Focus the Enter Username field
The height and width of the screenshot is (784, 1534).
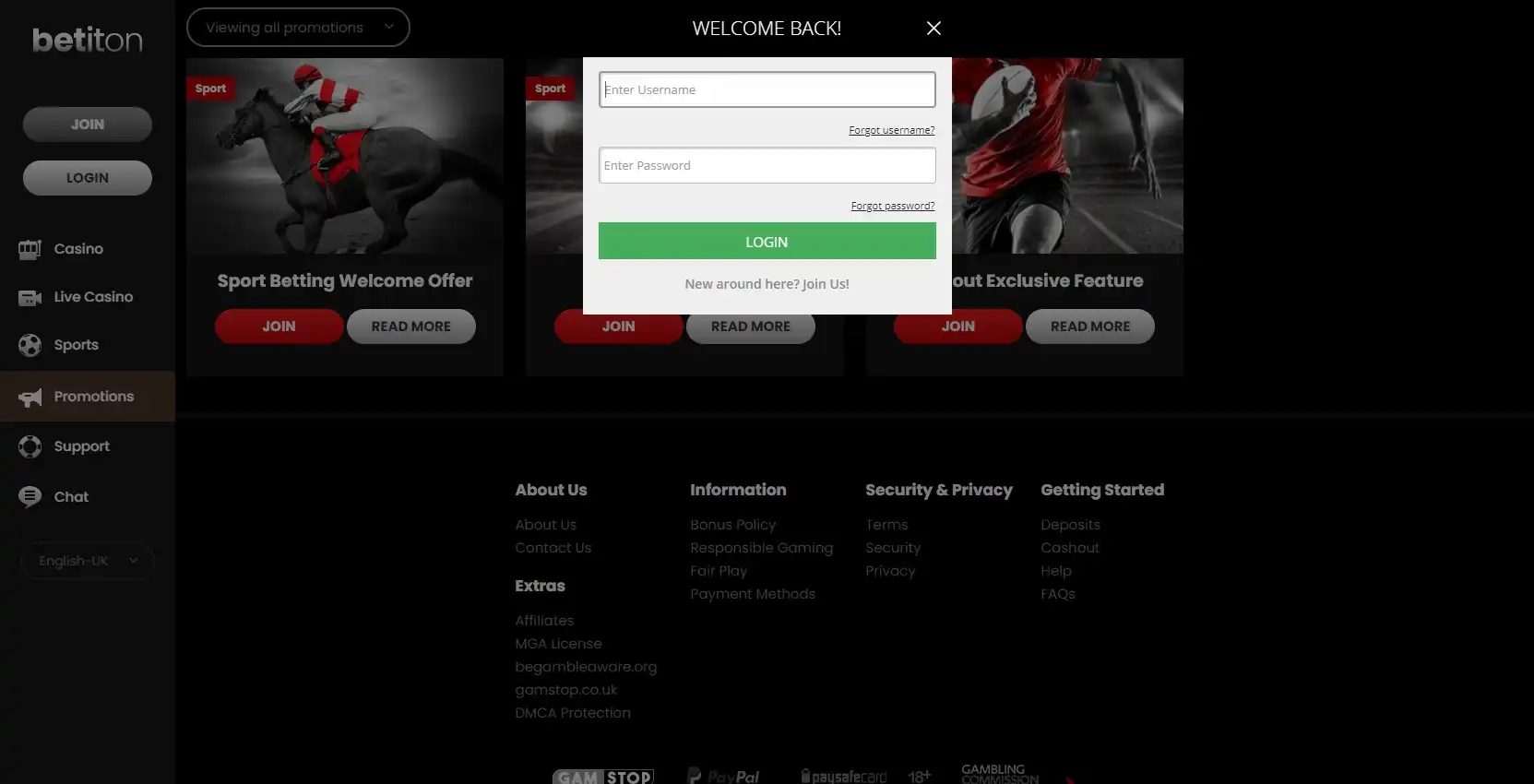click(767, 89)
